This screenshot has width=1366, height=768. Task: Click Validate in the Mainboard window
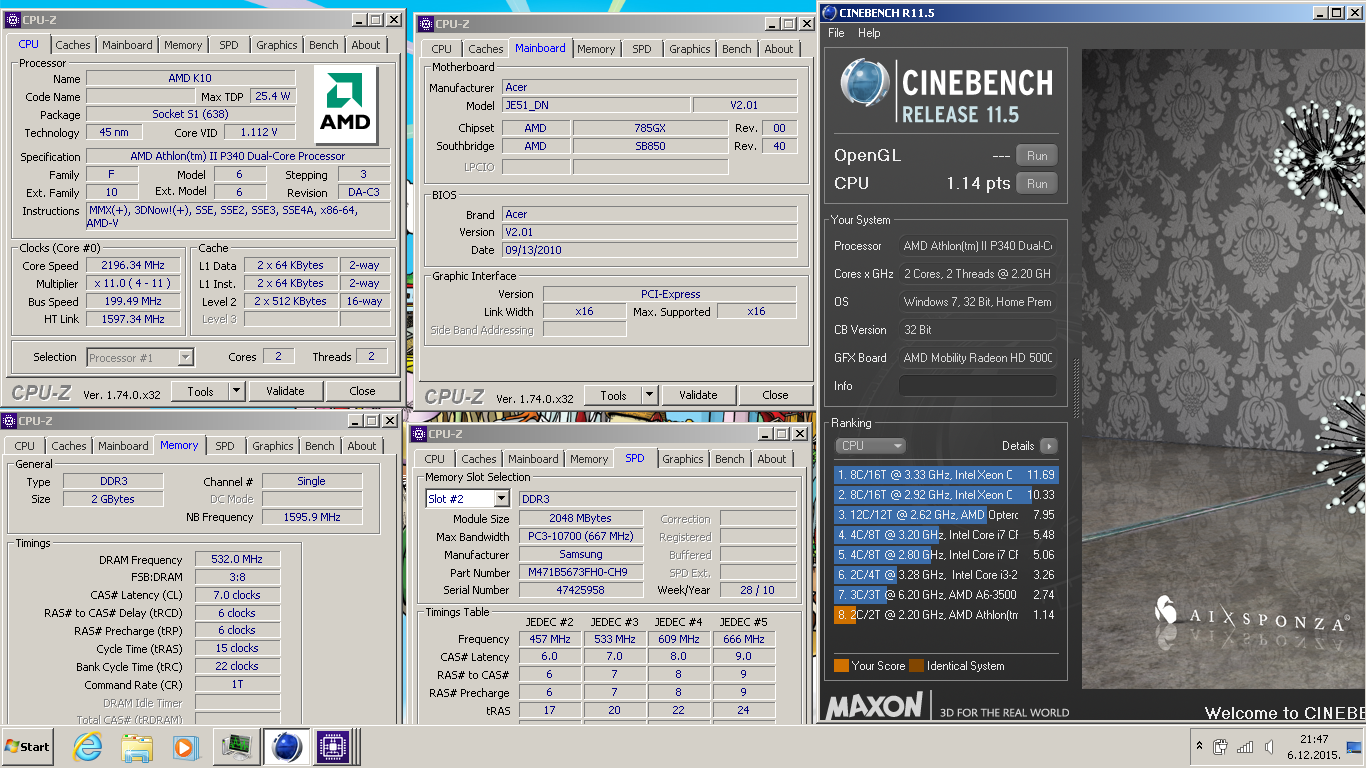[x=698, y=395]
